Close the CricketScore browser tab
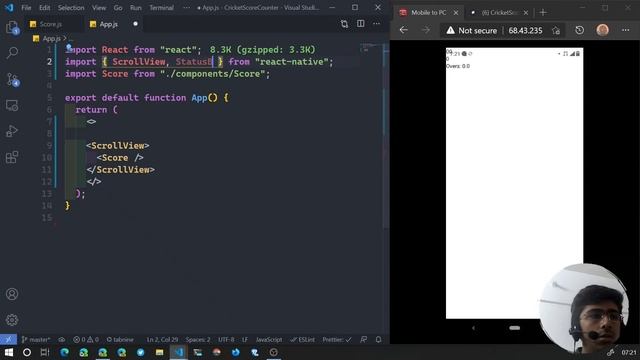The image size is (640, 360). pos(526,13)
